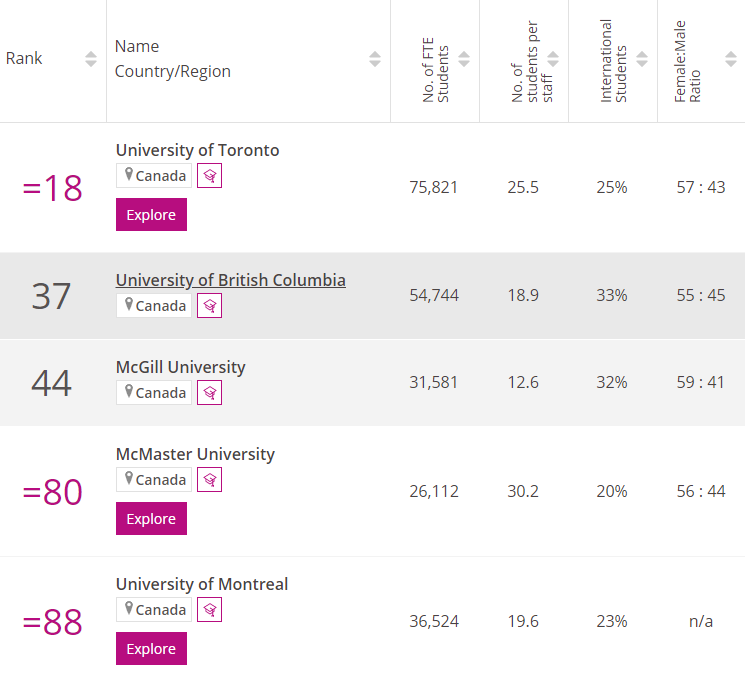745x681 pixels.
Task: Click graduation cap icon for University of Toronto
Action: click(x=210, y=176)
